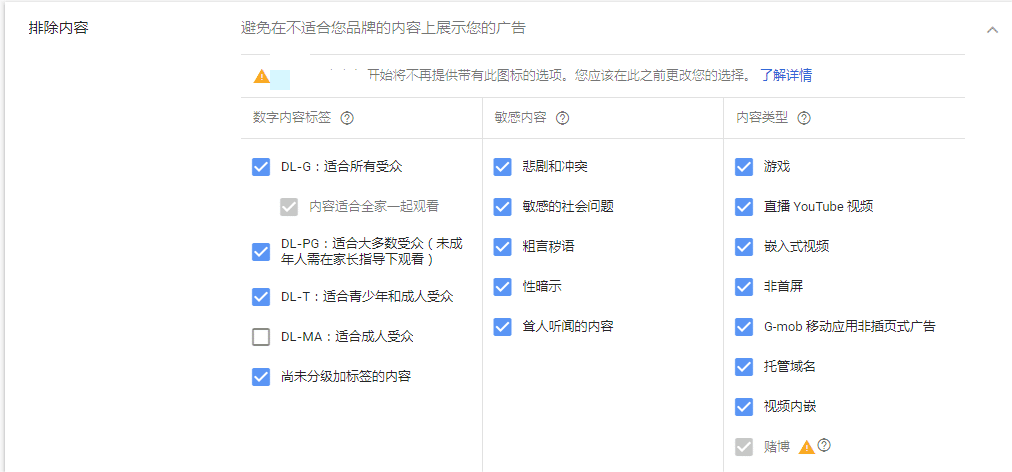The image size is (1012, 472).
Task: Uncheck G-mob 移动应用非插页式广告
Action: 744,327
